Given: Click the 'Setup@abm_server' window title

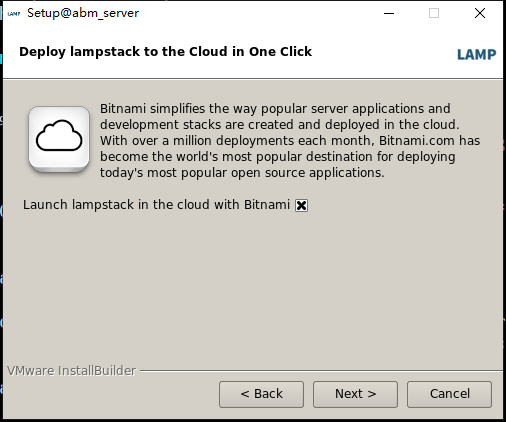Looking at the screenshot, I should click(83, 13).
